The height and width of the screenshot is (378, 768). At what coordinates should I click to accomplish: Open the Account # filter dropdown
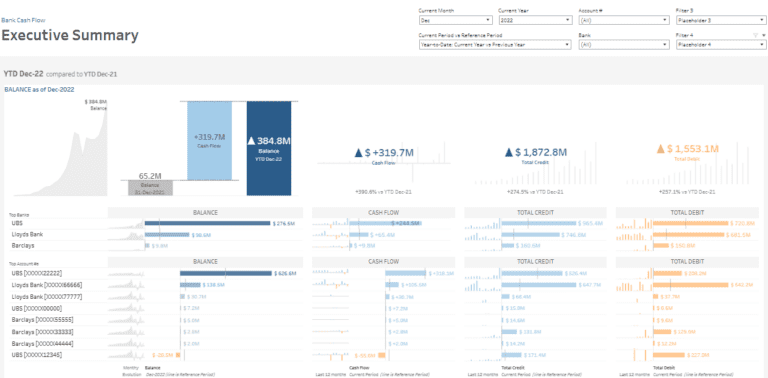(624, 20)
